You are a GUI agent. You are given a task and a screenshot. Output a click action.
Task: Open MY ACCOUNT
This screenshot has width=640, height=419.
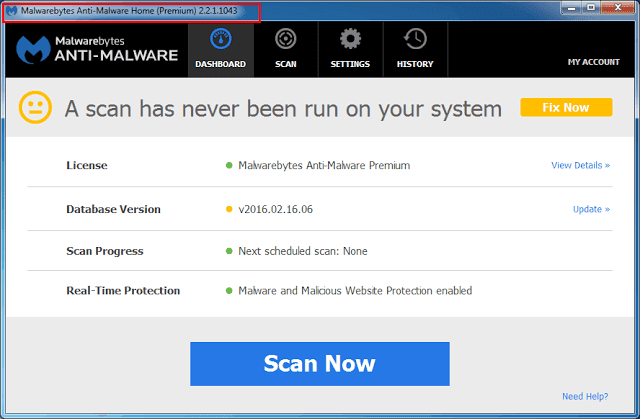(x=593, y=62)
